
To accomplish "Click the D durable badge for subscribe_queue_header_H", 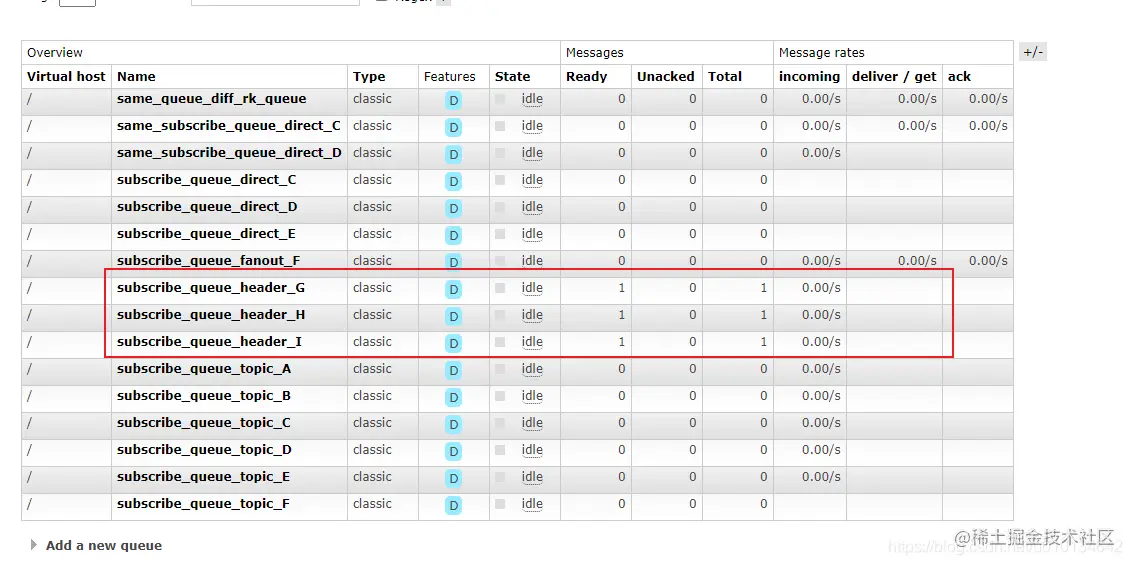I will point(453,317).
